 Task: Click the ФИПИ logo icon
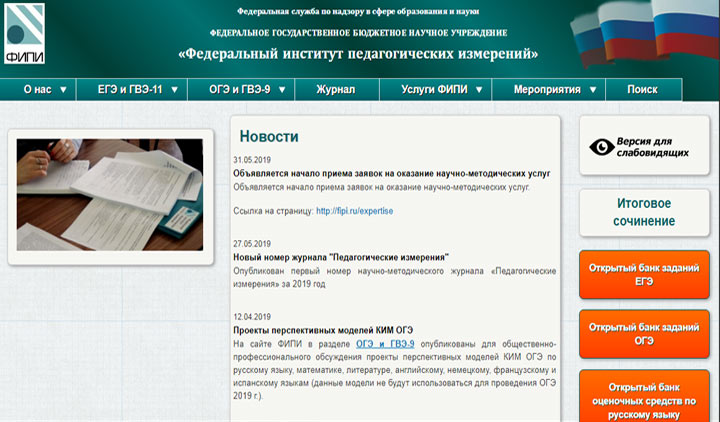[x=24, y=33]
